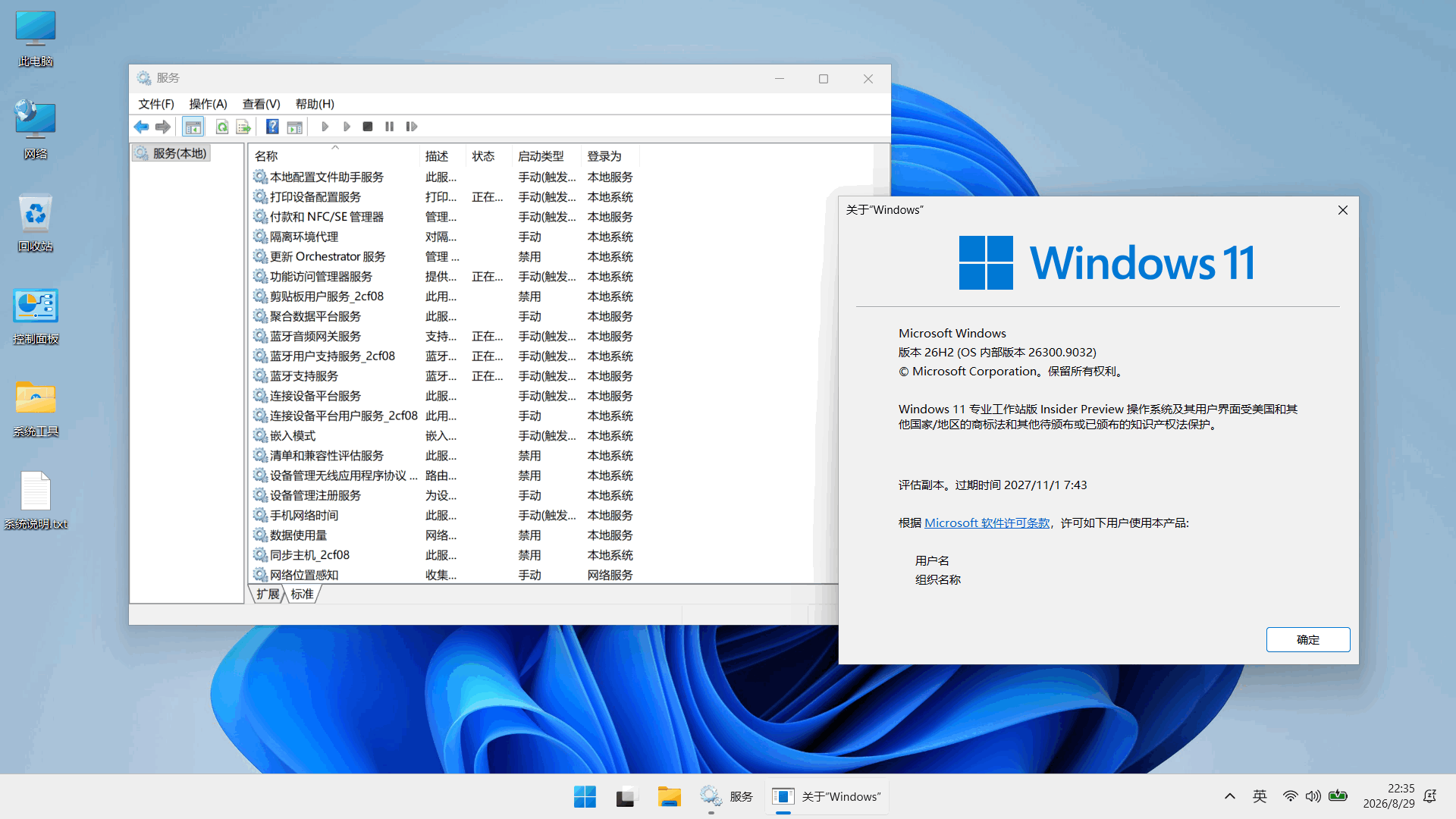Screen dimensions: 1456x819
Task: Toggle the show/hide console tree button
Action: (193, 127)
